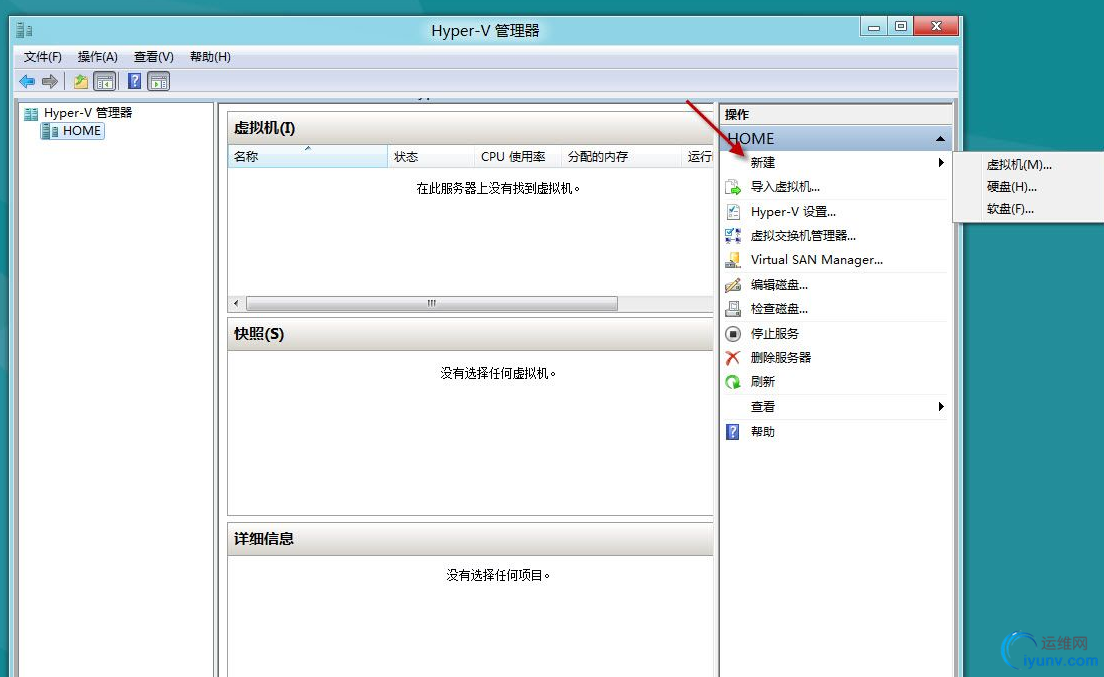Image resolution: width=1104 pixels, height=677 pixels.
Task: Click the left scroll arrow of 虚拟机 list
Action: pyautogui.click(x=236, y=303)
